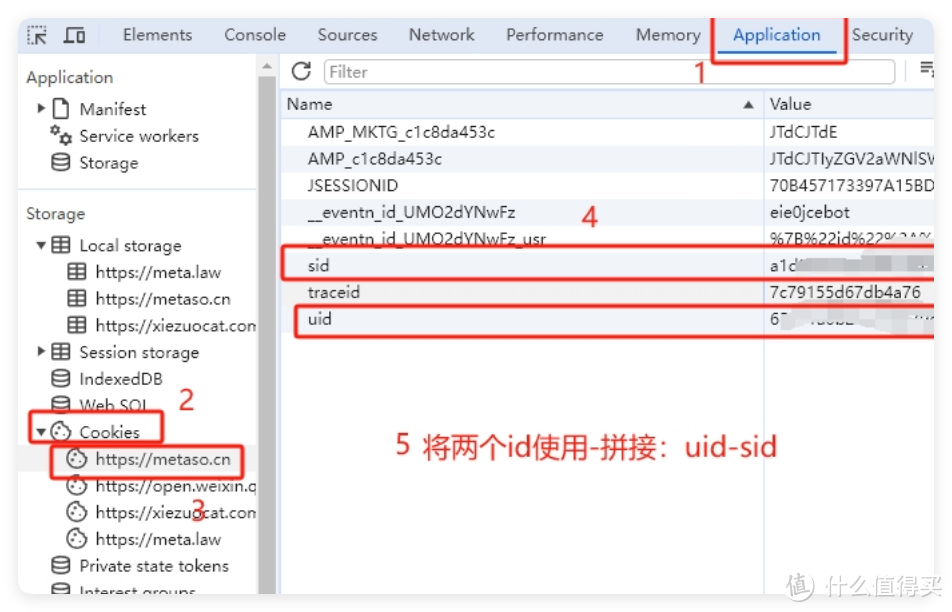Select the __eventn_id_UMO2dYNwFz cookie row

coord(607,212)
